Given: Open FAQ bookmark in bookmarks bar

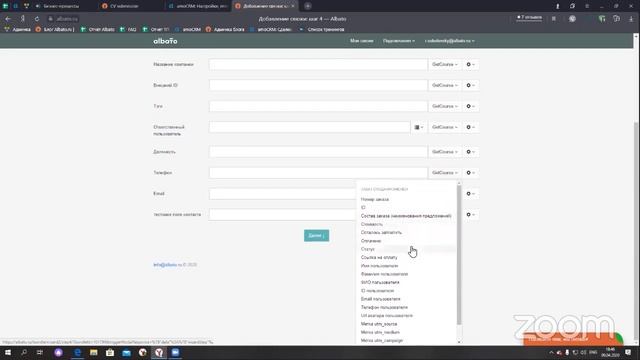Looking at the screenshot, I should coord(128,29).
